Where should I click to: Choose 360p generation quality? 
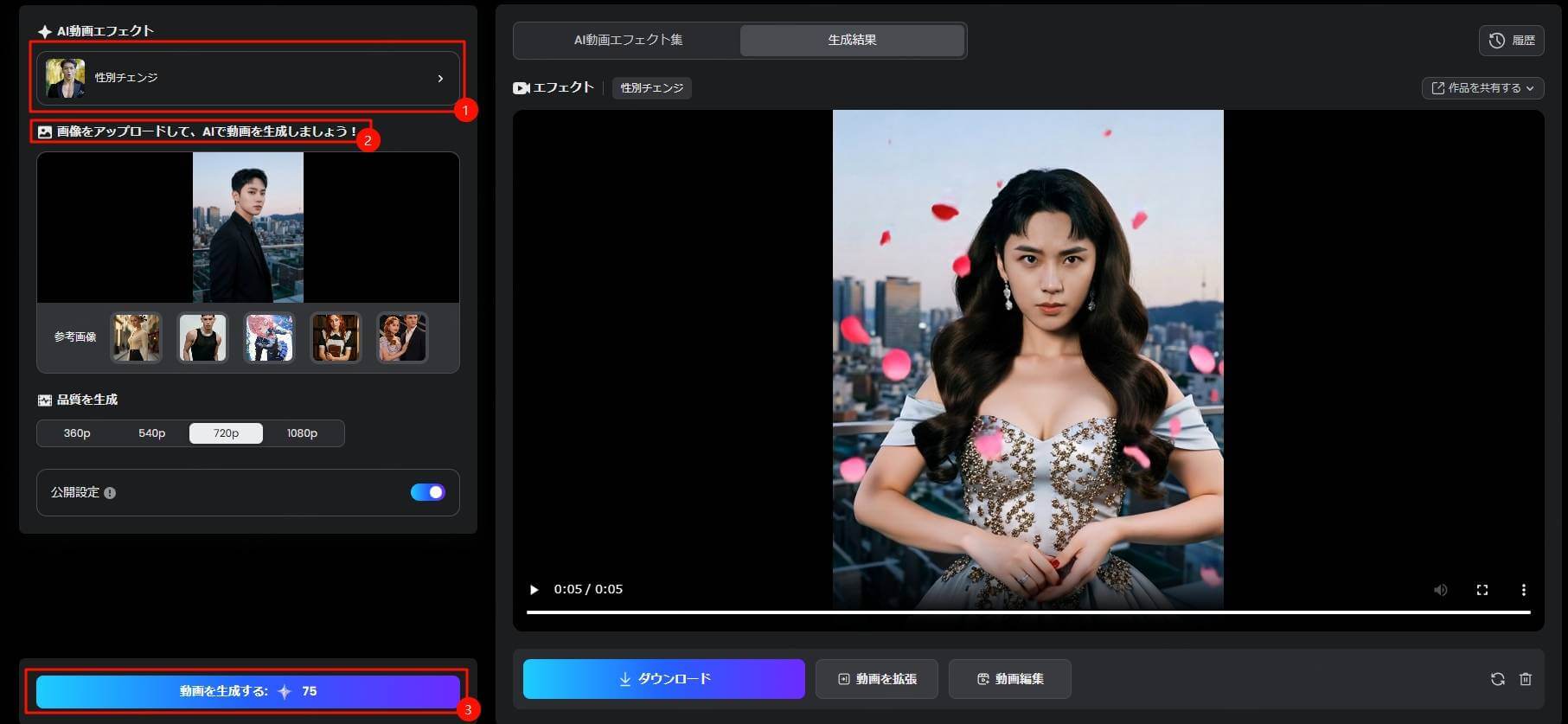tap(77, 433)
